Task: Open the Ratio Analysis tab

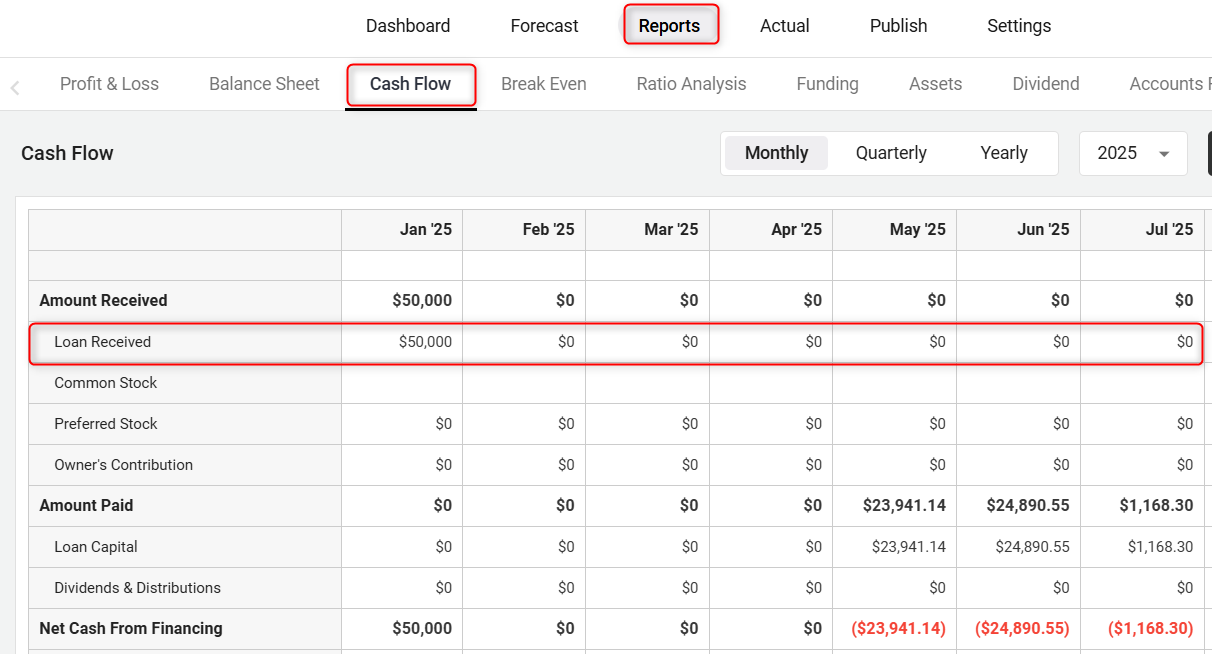Action: click(691, 84)
